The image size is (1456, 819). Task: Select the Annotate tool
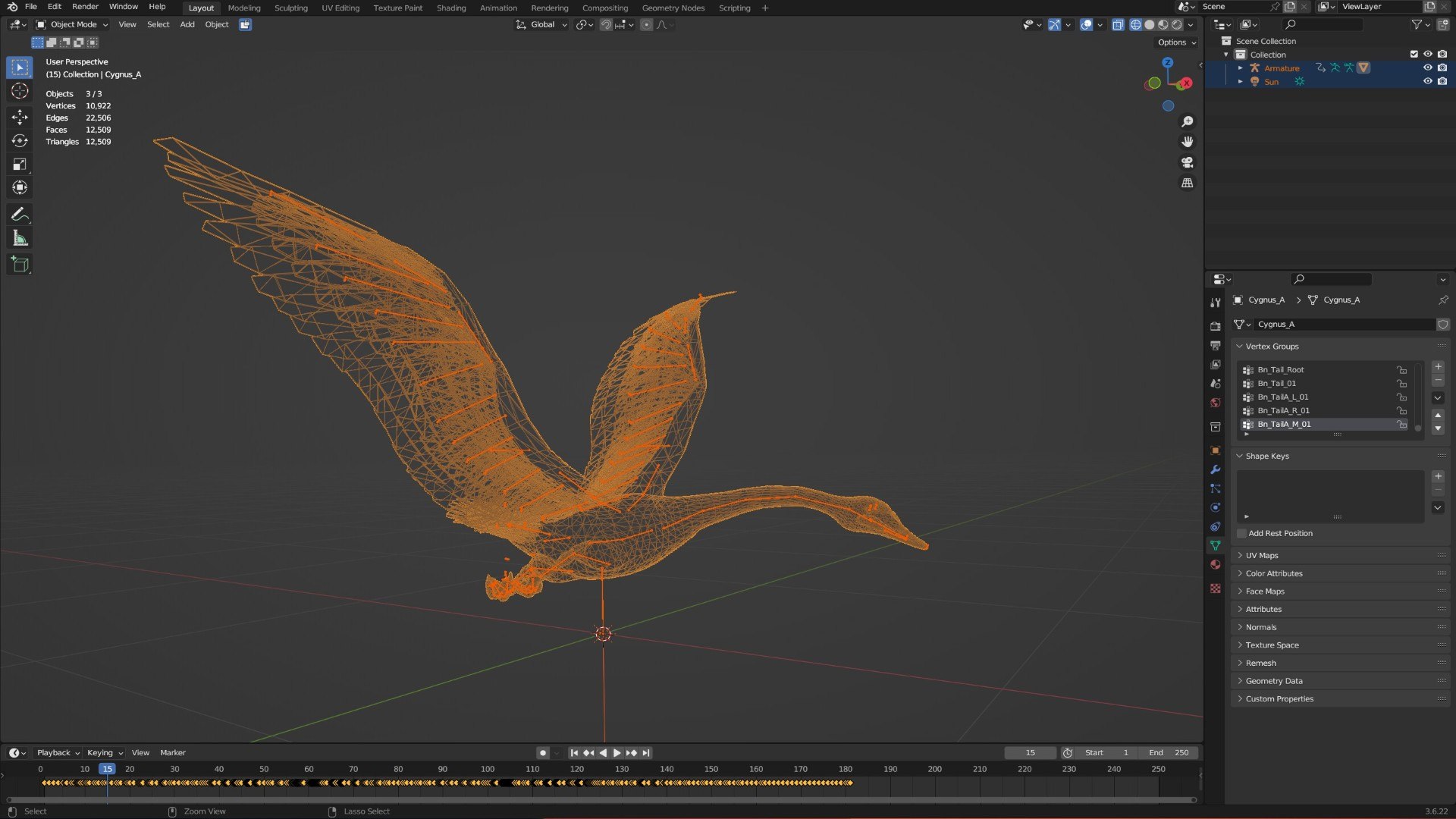tap(20, 215)
